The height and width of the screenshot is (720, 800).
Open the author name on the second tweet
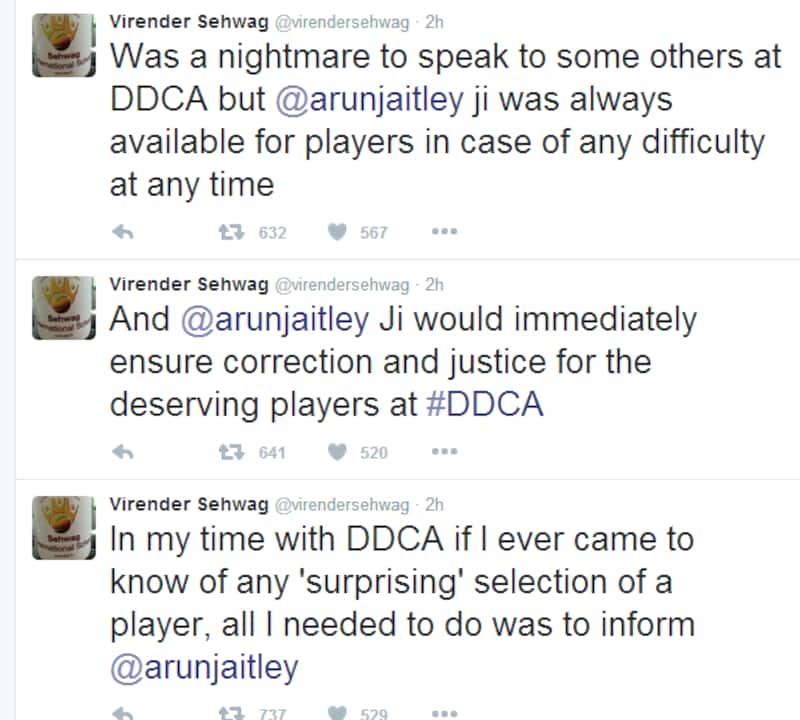coord(188,285)
